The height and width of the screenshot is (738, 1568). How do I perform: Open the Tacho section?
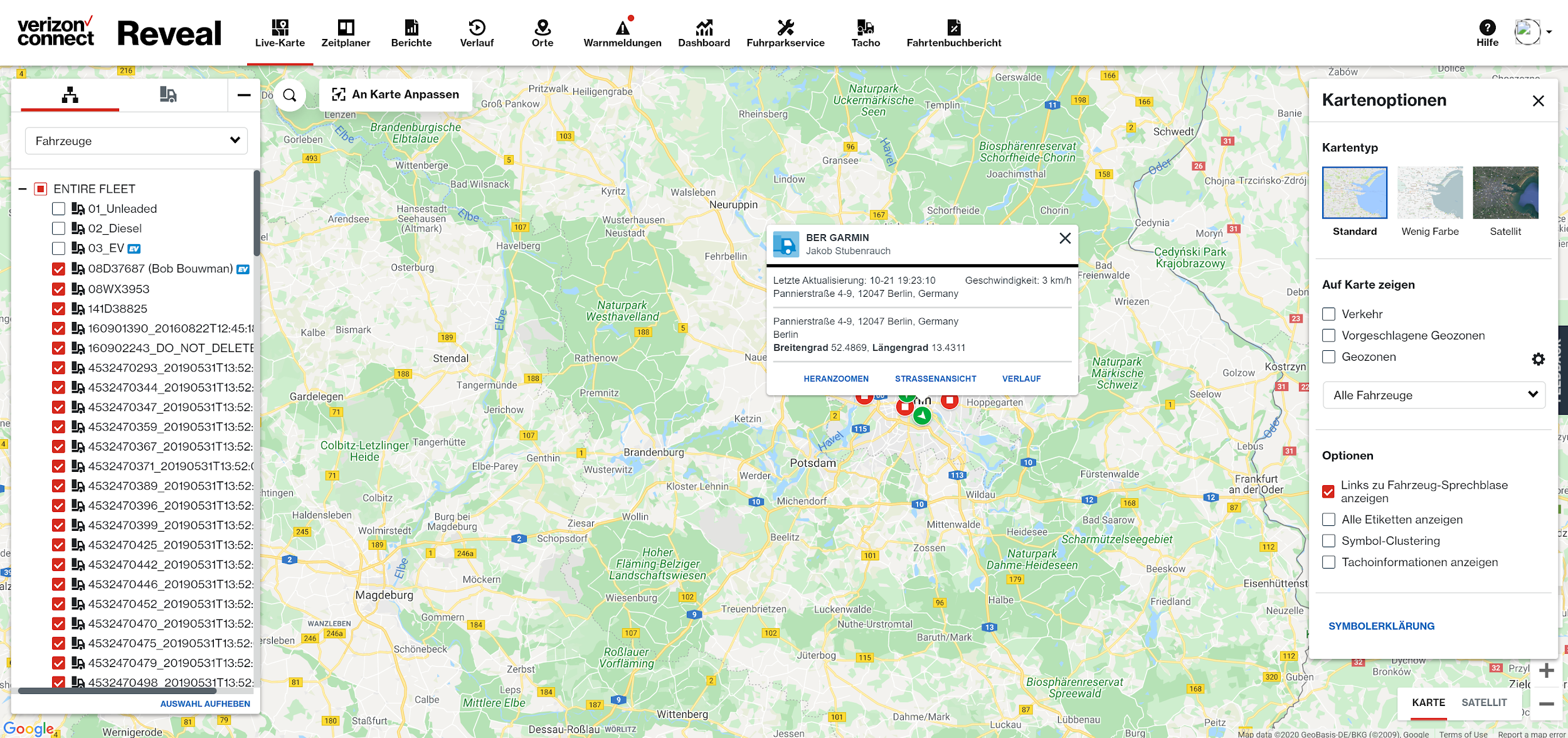click(866, 33)
